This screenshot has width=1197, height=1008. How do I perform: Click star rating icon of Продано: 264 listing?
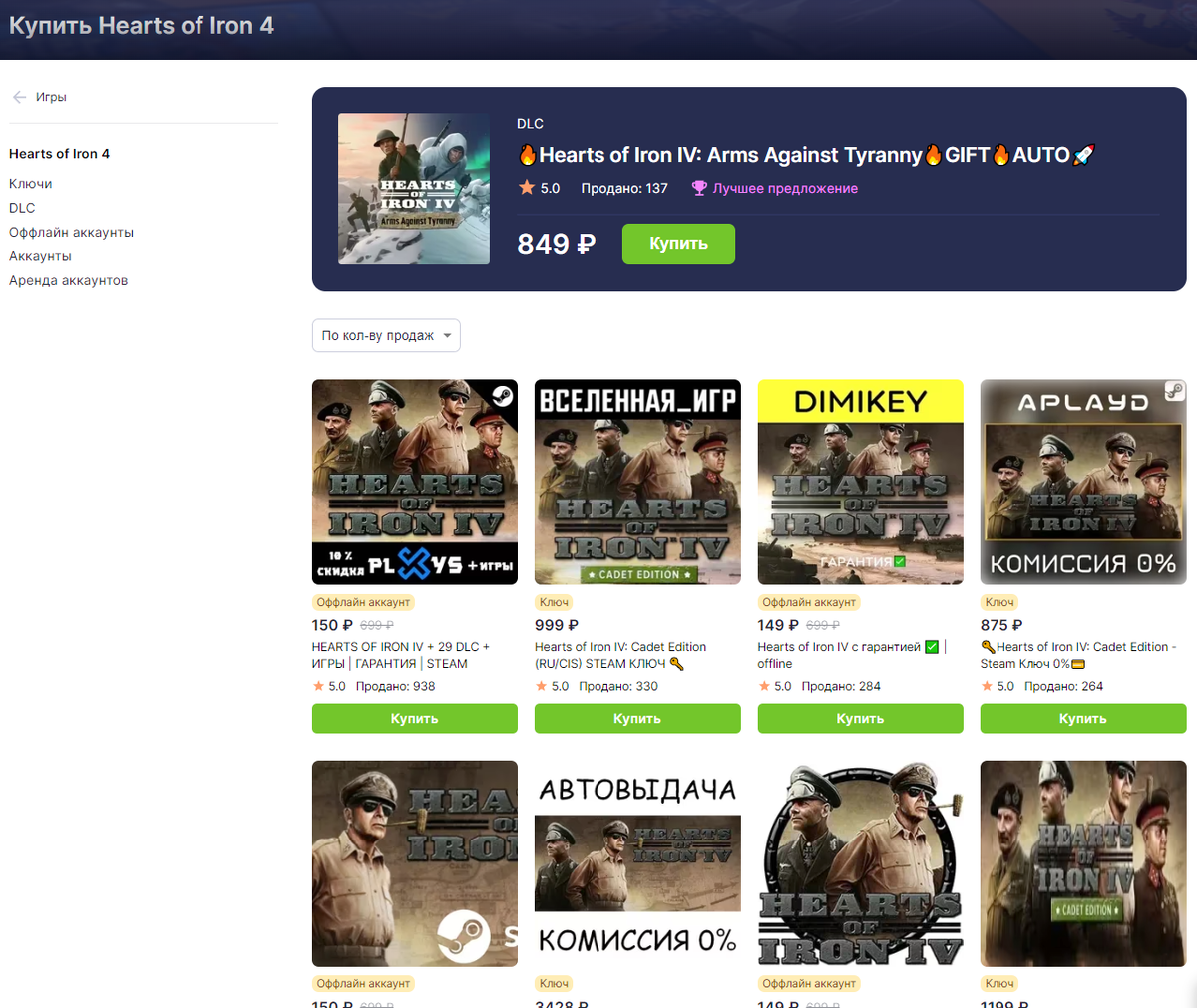click(x=988, y=686)
